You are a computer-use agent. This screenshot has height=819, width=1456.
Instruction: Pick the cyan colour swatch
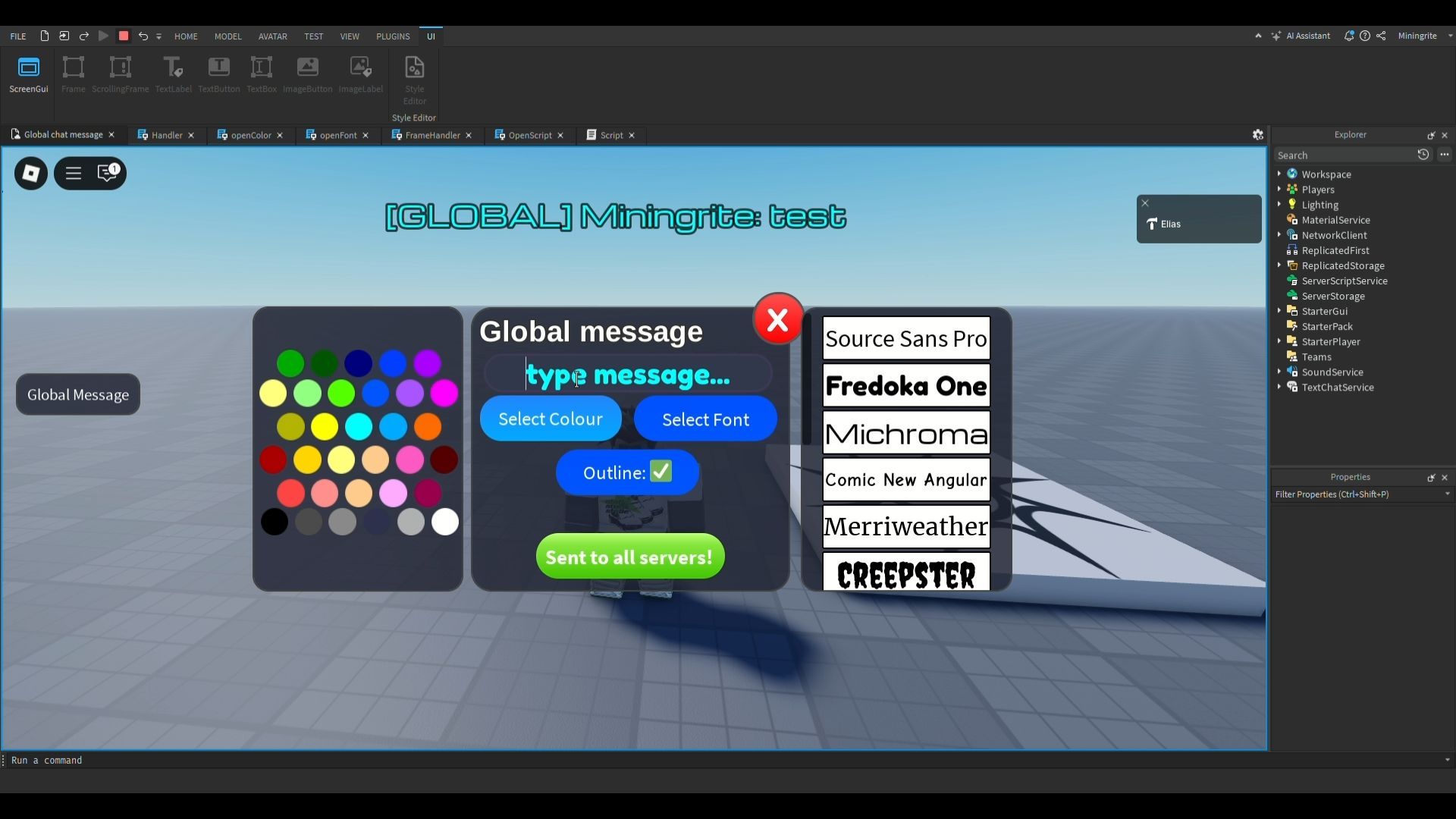pyautogui.click(x=359, y=427)
